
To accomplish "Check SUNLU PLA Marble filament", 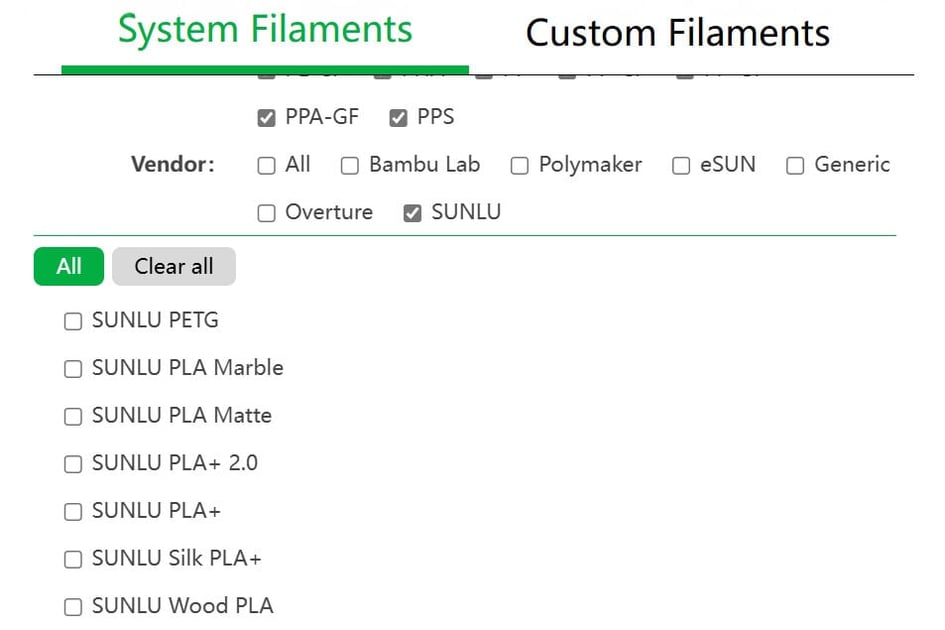I will tap(73, 369).
